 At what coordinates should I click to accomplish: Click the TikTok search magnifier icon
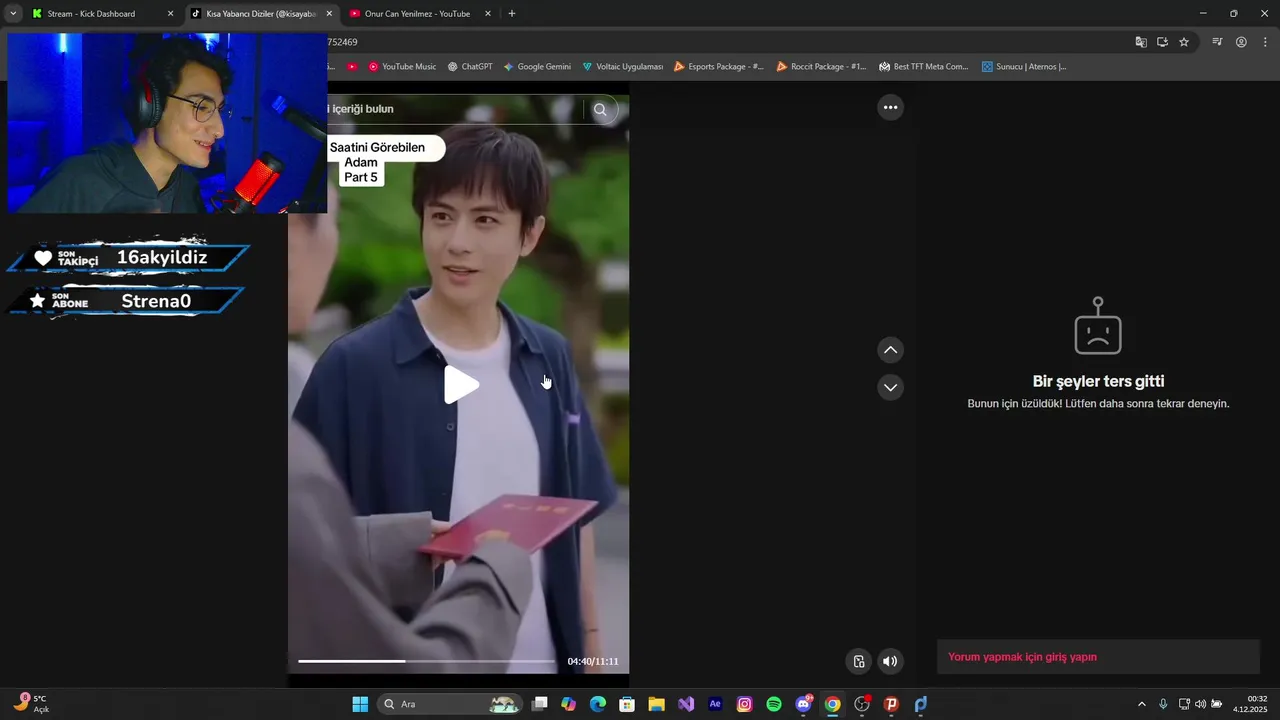[x=600, y=110]
